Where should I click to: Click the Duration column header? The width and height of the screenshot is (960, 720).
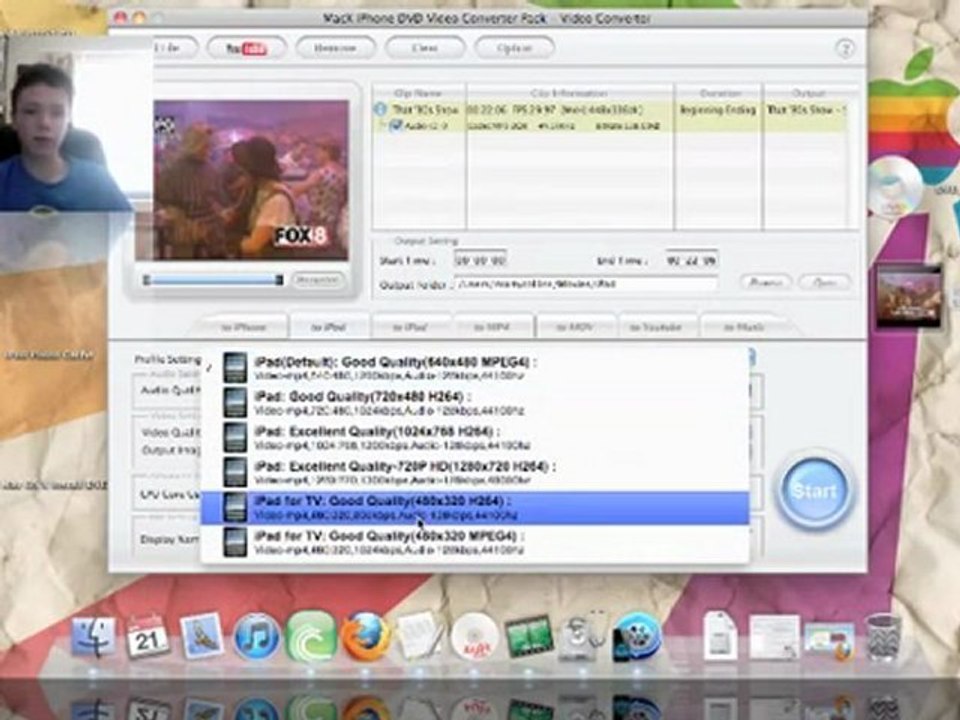pyautogui.click(x=720, y=93)
